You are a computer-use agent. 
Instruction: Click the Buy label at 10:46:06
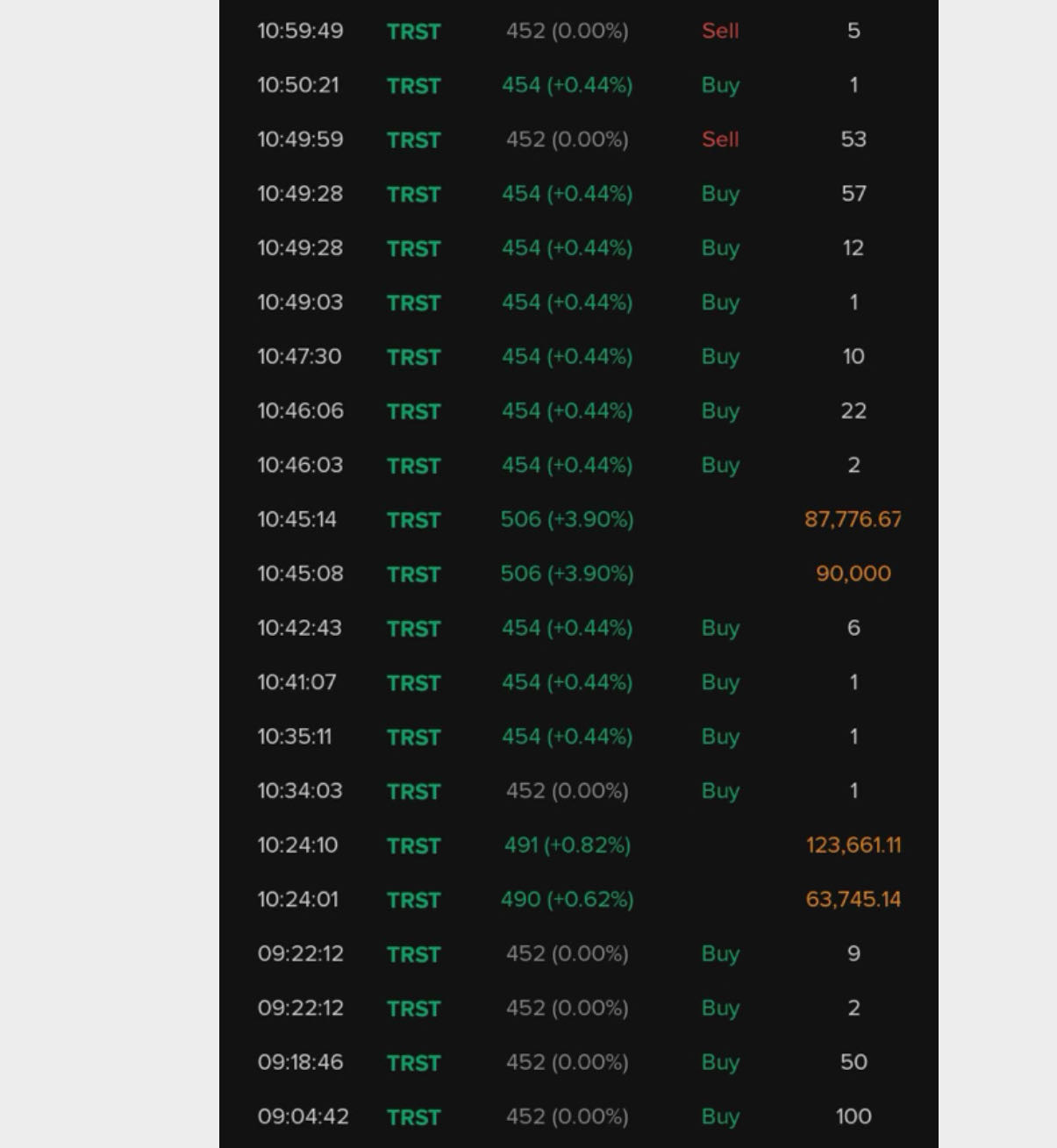(720, 411)
